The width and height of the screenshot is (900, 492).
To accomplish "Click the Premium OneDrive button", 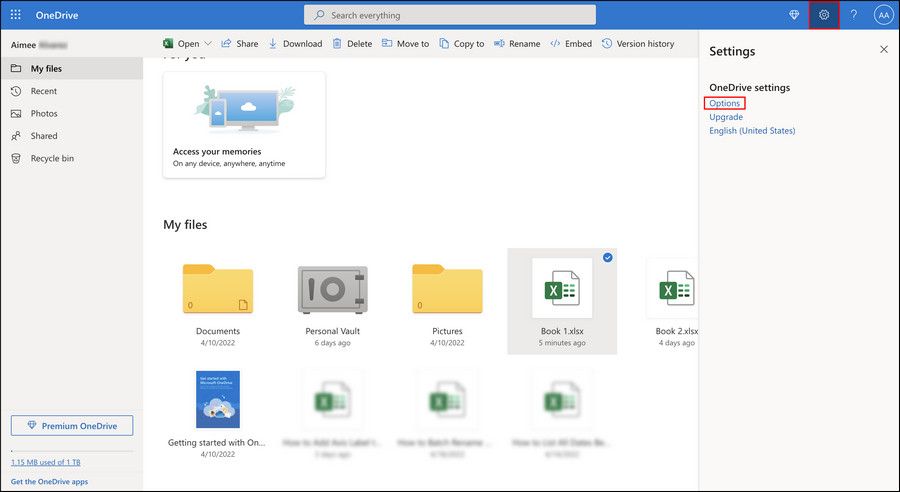I will point(72,425).
